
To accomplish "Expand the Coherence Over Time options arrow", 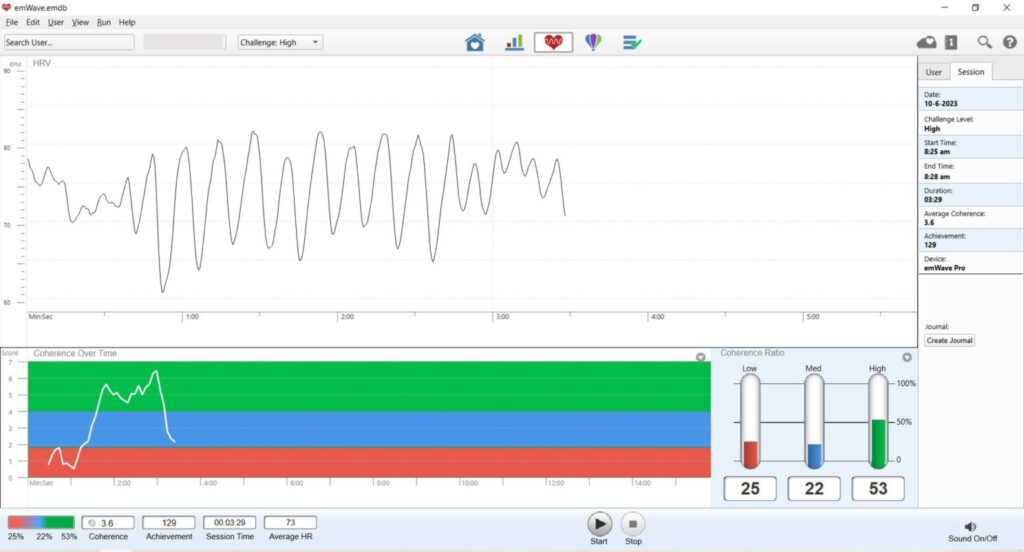I will click(x=700, y=357).
